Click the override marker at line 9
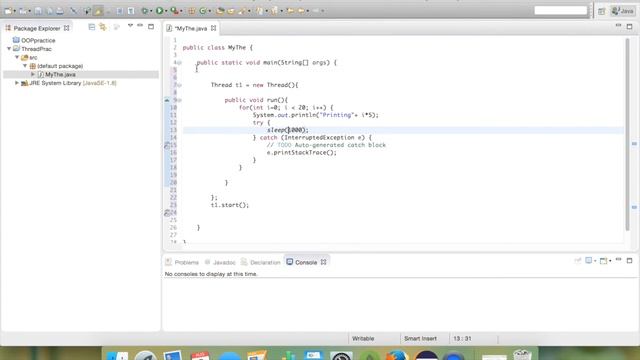Image resolution: width=640 pixels, height=360 pixels. pyautogui.click(x=167, y=100)
